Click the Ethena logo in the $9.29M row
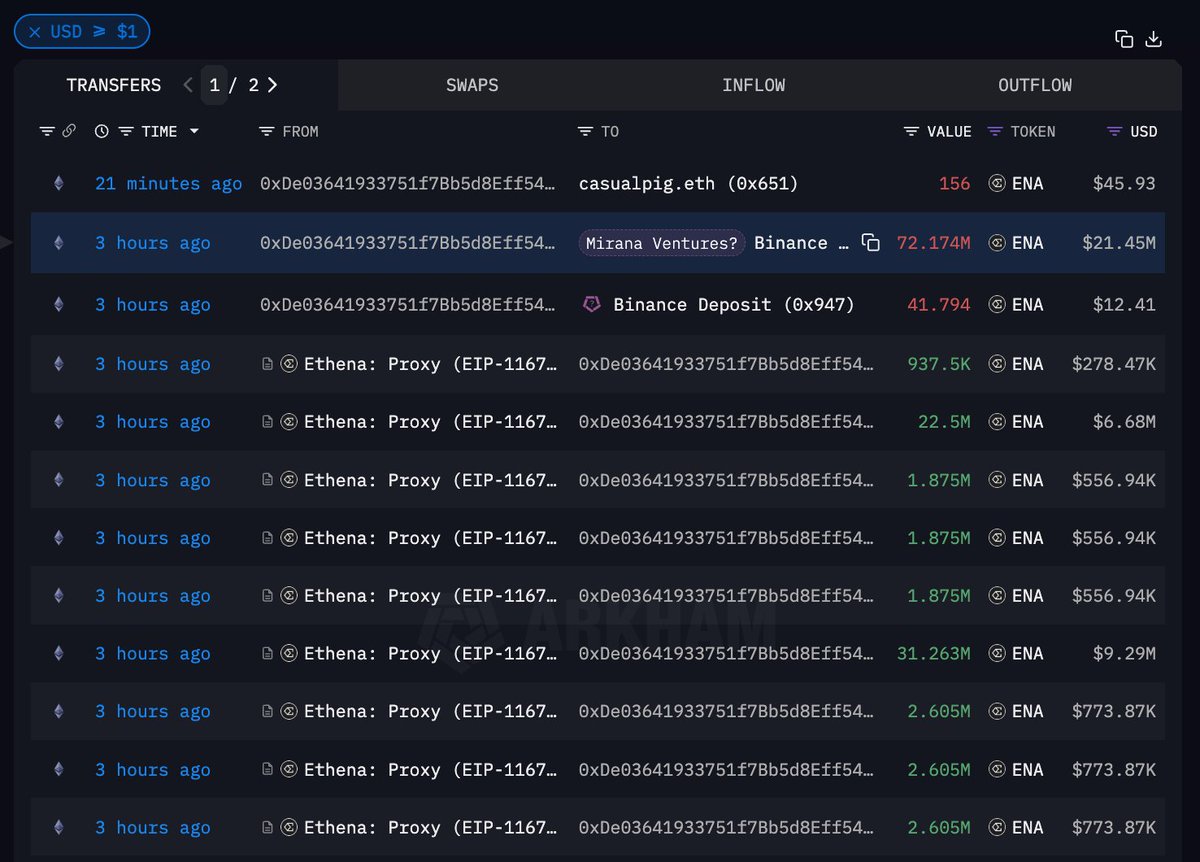Screen dimensions: 1200x862 coord(288,653)
